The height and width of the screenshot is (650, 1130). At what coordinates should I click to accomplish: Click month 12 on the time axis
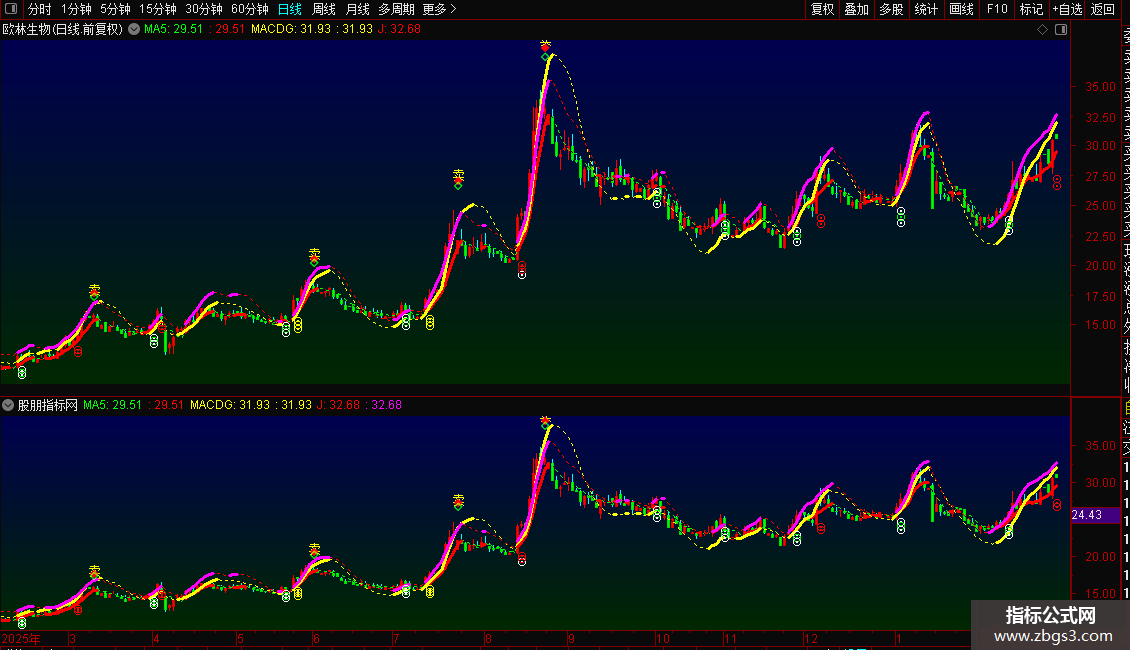(811, 638)
